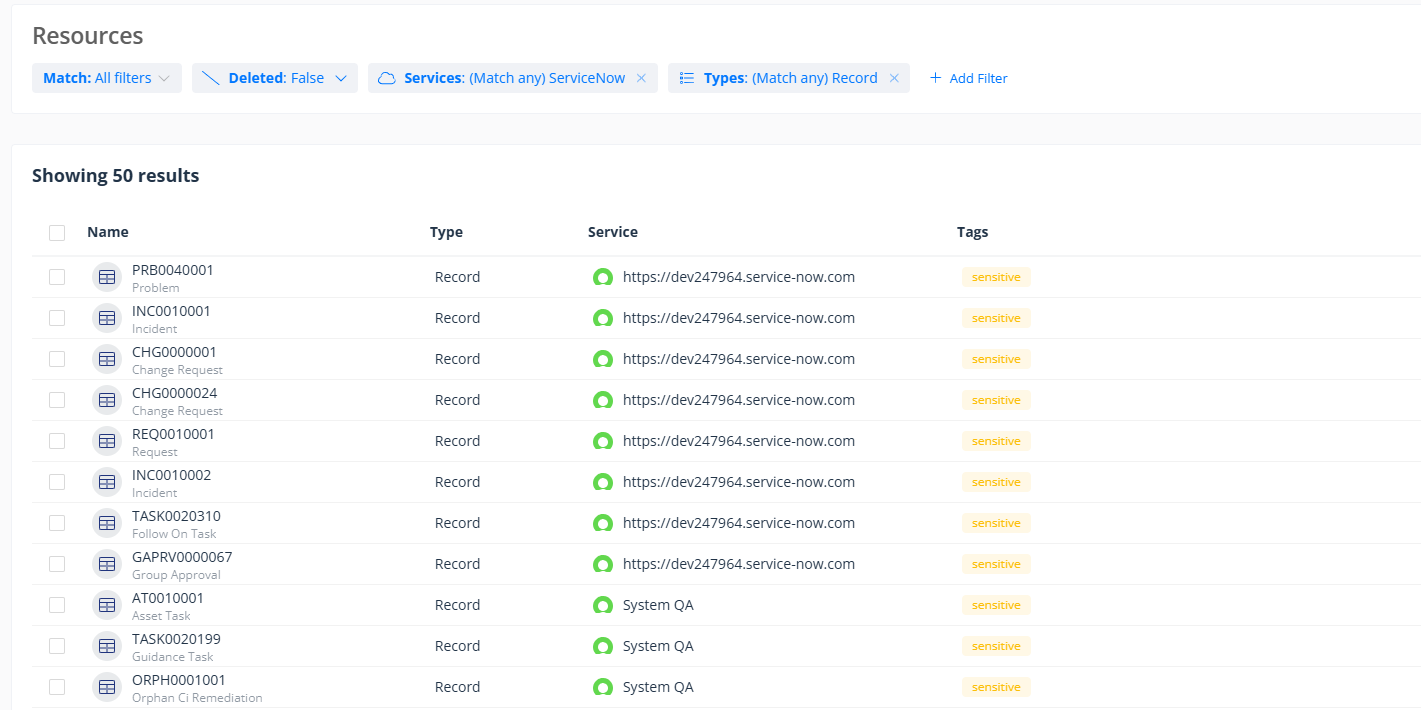1421x710 pixels.
Task: Open the GAPRV0000067 group approval
Action: pyautogui.click(x=182, y=557)
